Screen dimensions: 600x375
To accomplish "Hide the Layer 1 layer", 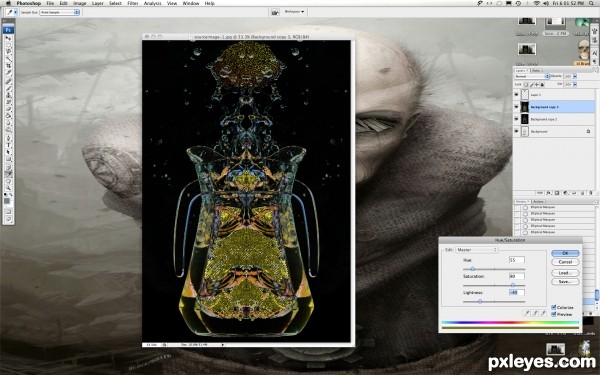I will pos(516,95).
